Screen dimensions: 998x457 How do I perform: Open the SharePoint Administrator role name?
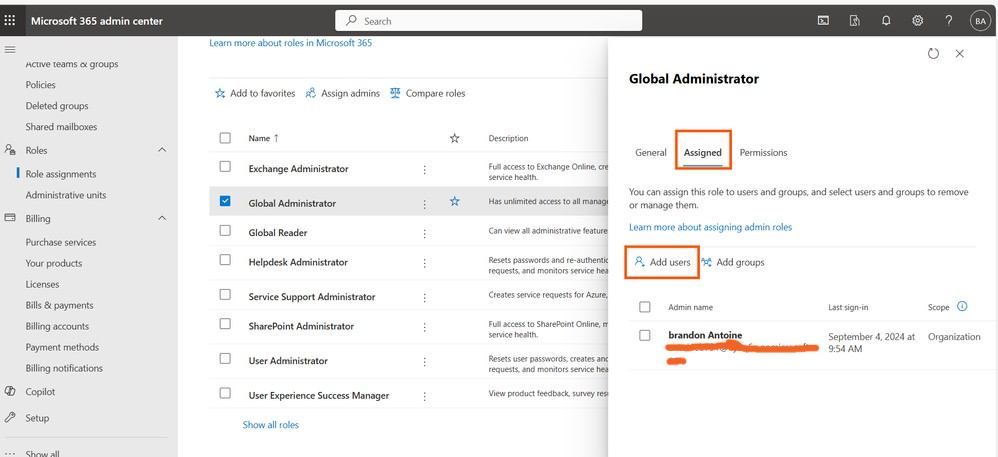[301, 326]
